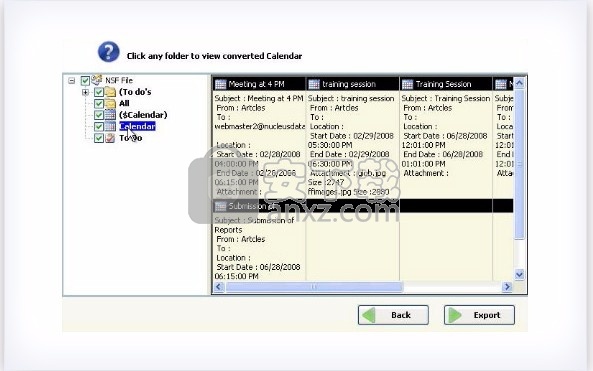Viewport: 593px width, 371px height.
Task: Select the ($Calendar) folder label
Action: (x=143, y=115)
